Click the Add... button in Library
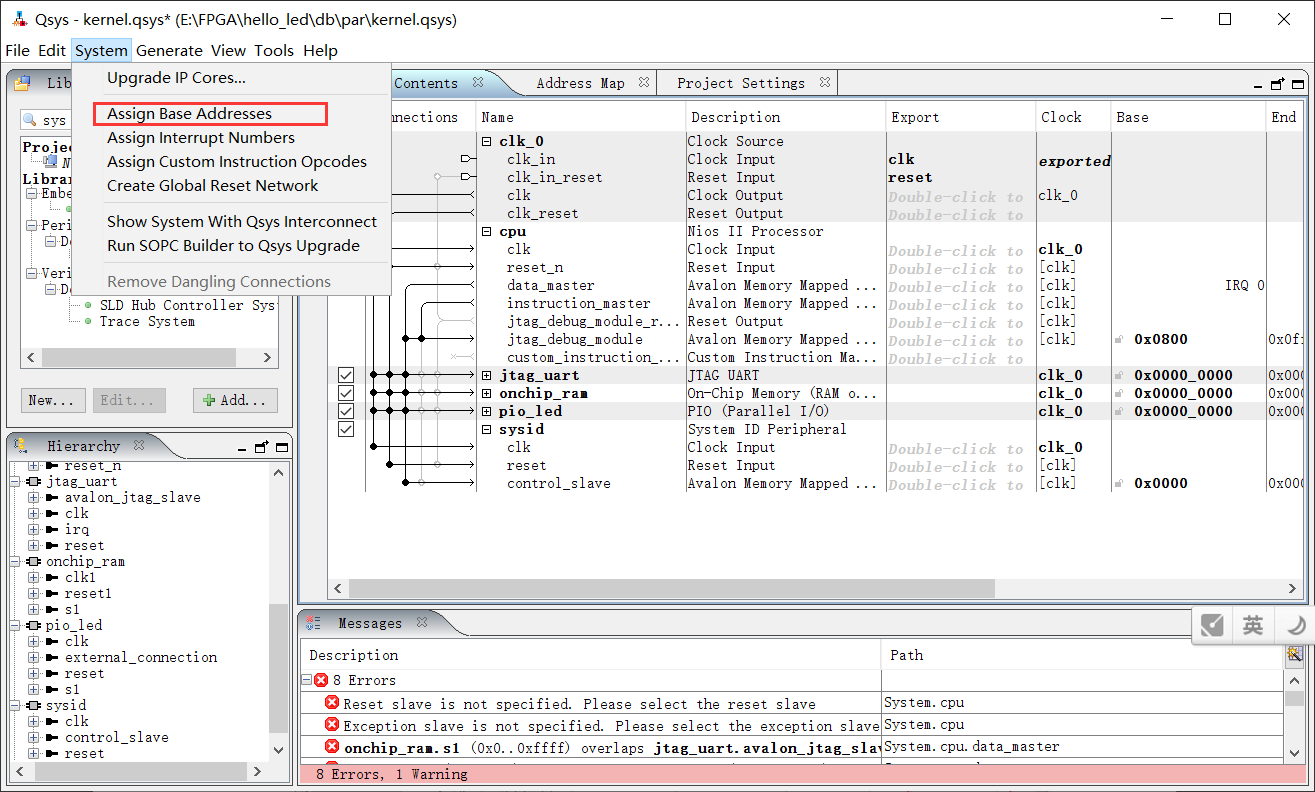 click(x=235, y=400)
